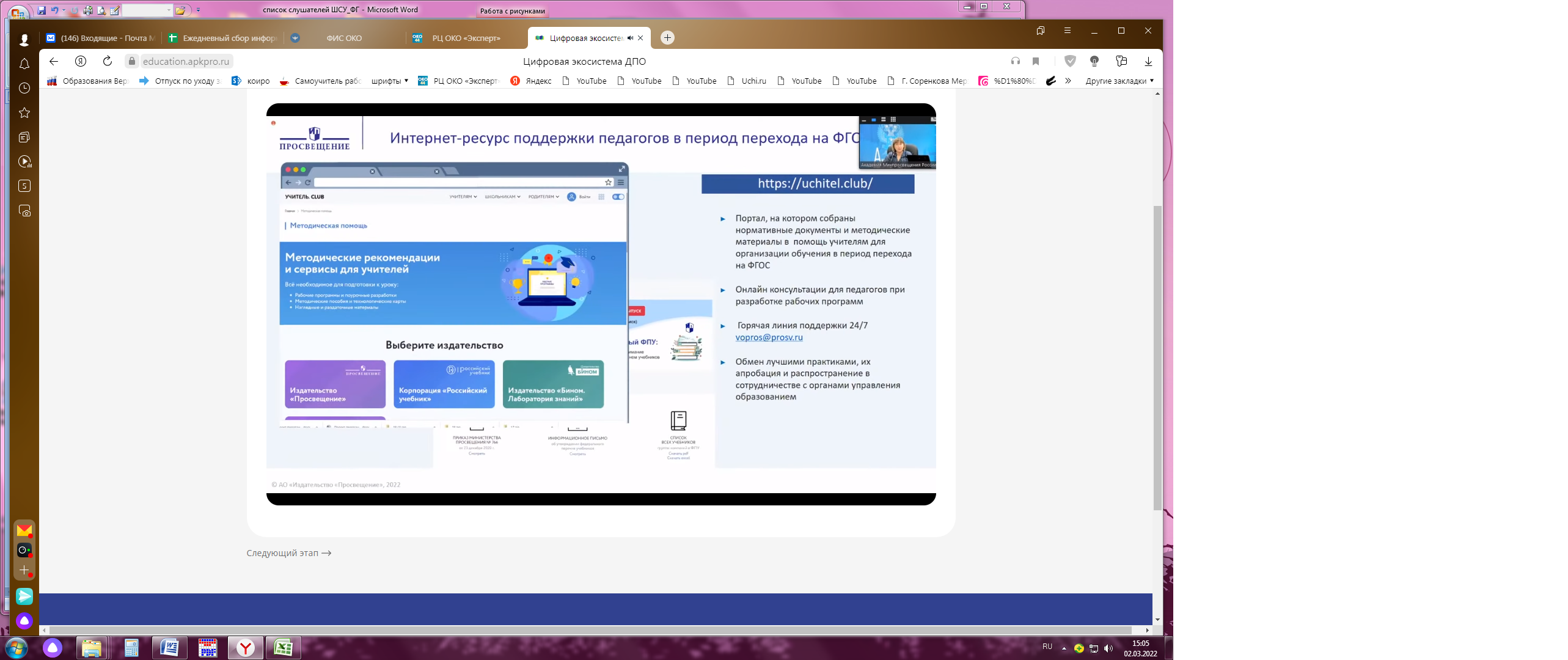The image size is (1568, 660).
Task: Click the Word Save icon in quick access toolbar
Action: (x=42, y=10)
